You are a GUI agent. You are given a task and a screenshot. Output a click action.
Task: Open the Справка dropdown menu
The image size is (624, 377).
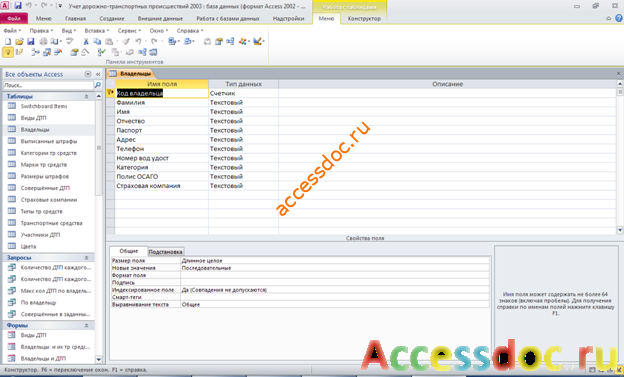(190, 31)
